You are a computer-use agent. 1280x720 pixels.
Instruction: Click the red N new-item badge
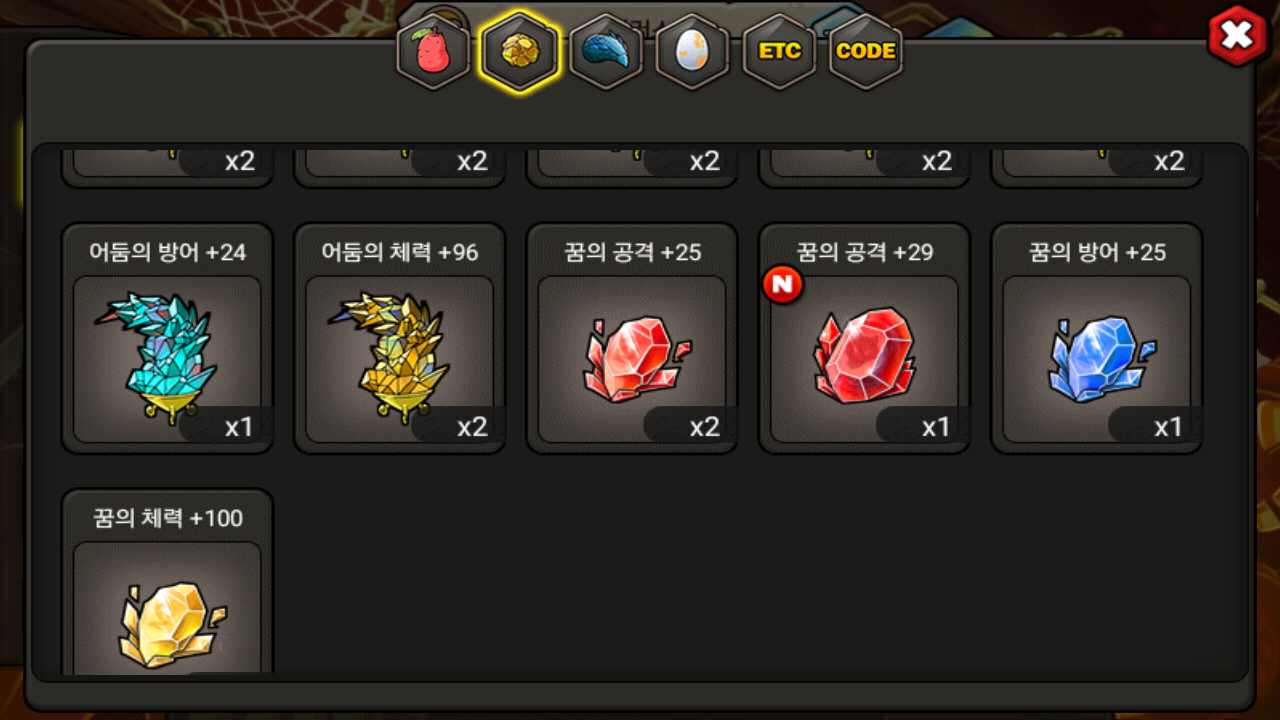[783, 285]
